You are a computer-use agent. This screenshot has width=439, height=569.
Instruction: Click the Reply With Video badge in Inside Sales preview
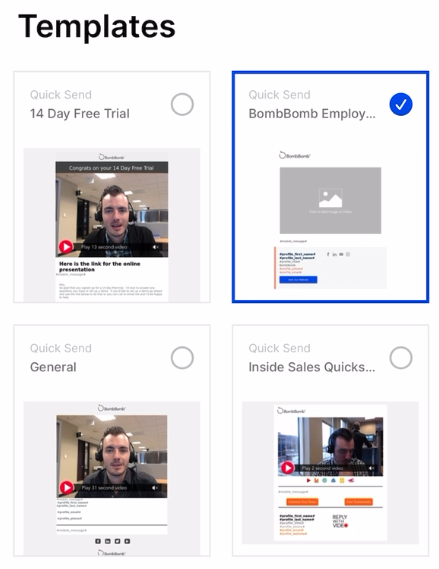click(340, 521)
